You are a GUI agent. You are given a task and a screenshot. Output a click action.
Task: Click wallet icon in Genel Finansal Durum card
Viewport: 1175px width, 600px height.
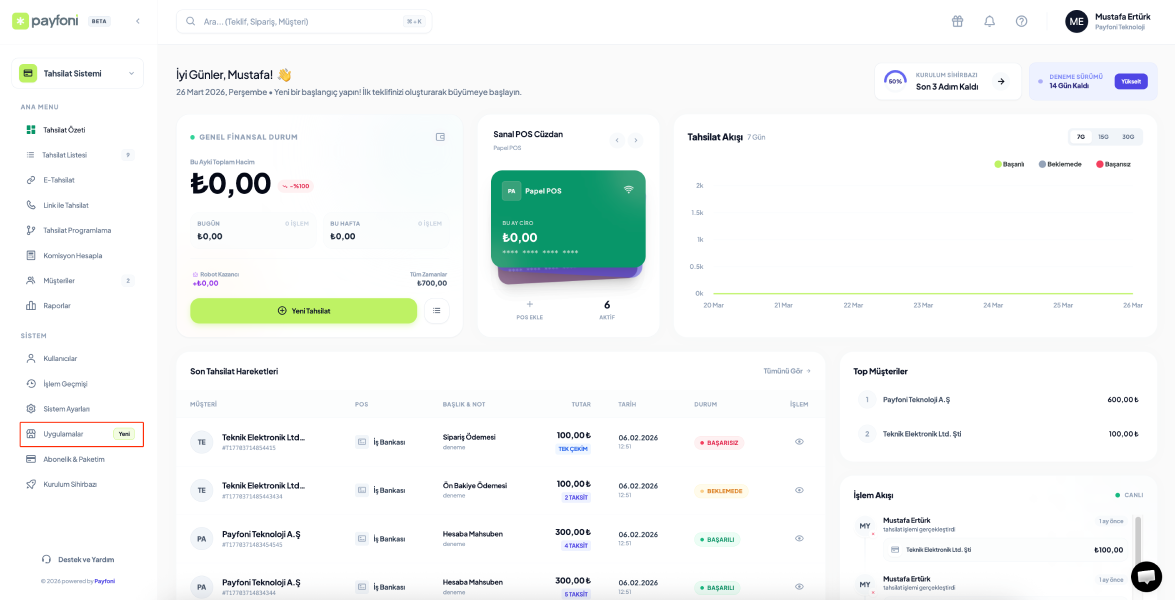(x=440, y=137)
